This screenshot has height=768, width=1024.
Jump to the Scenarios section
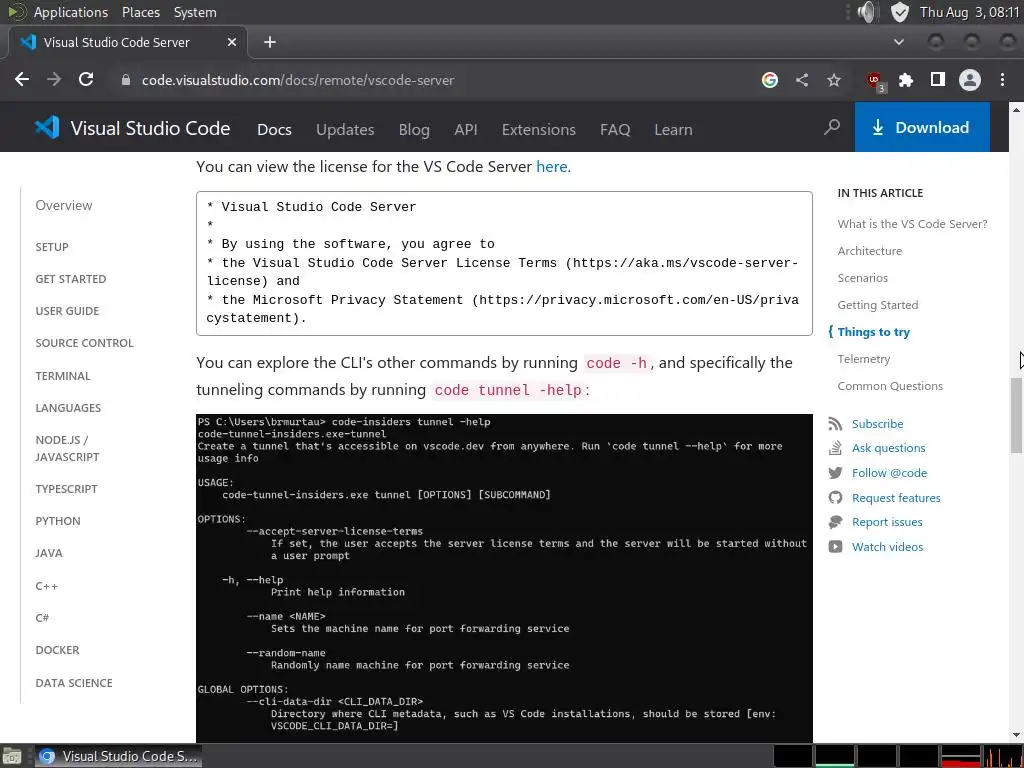click(863, 278)
